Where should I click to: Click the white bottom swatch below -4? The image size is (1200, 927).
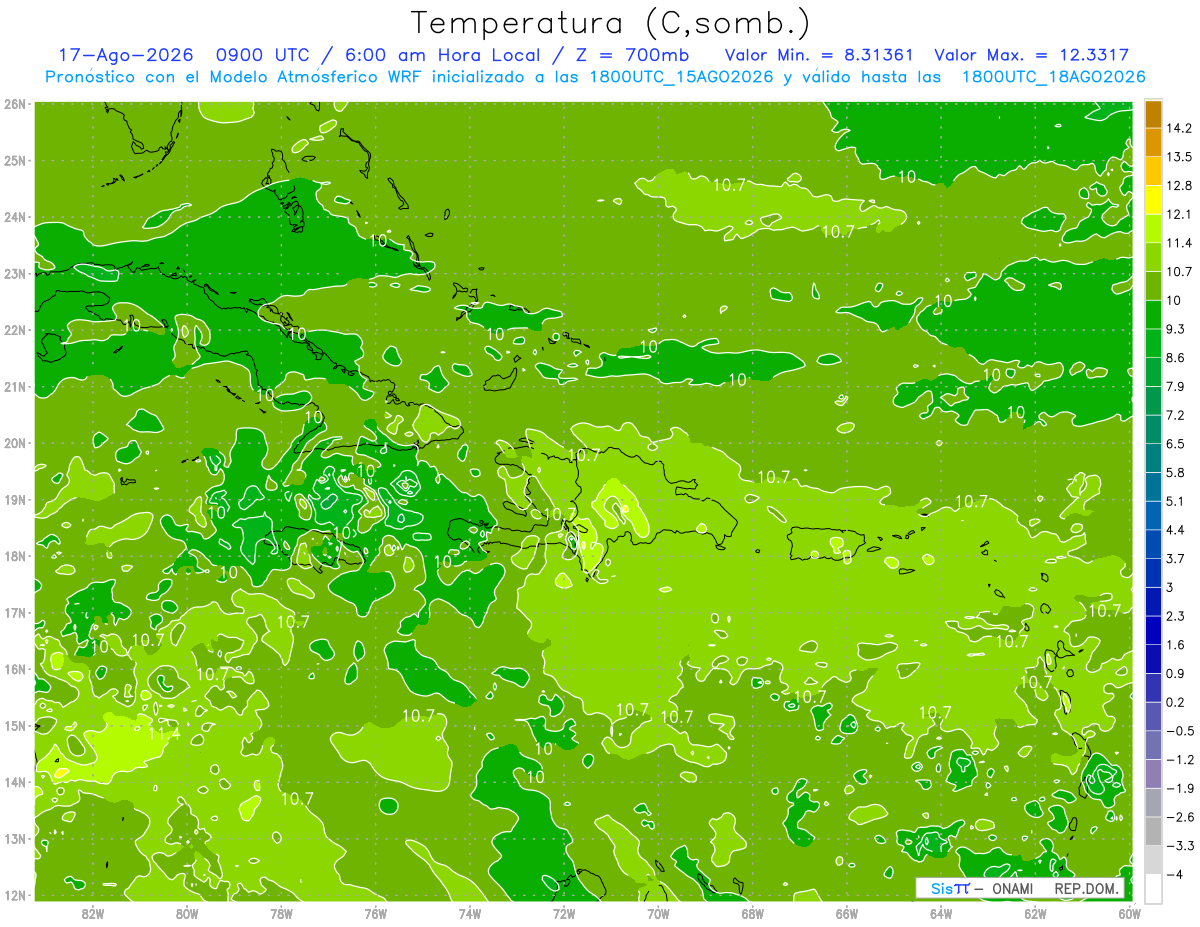coord(1153,888)
